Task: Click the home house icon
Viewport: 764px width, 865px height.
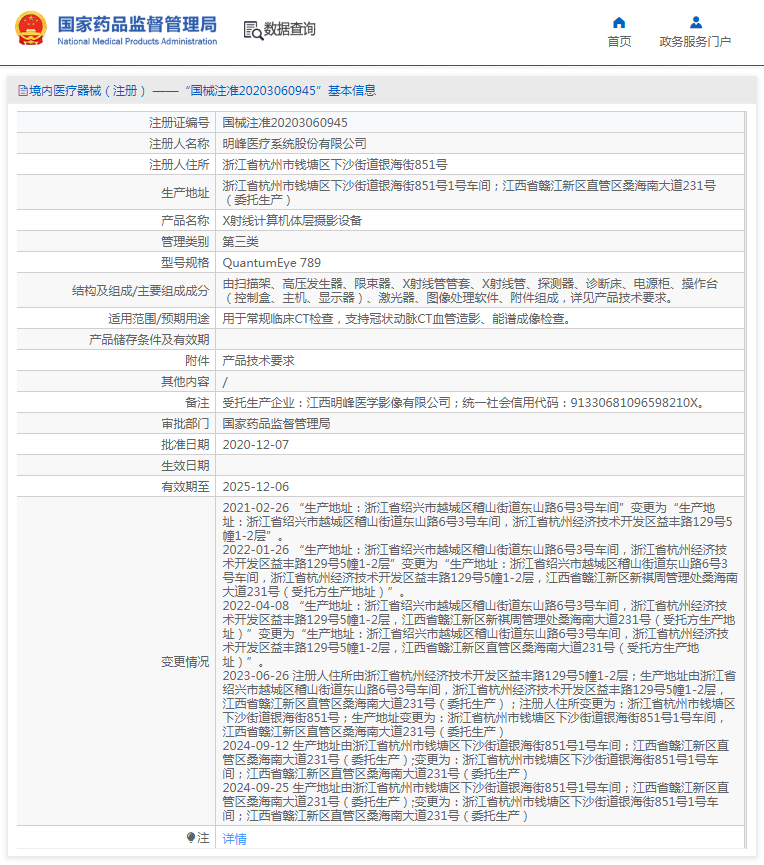Action: pos(619,23)
